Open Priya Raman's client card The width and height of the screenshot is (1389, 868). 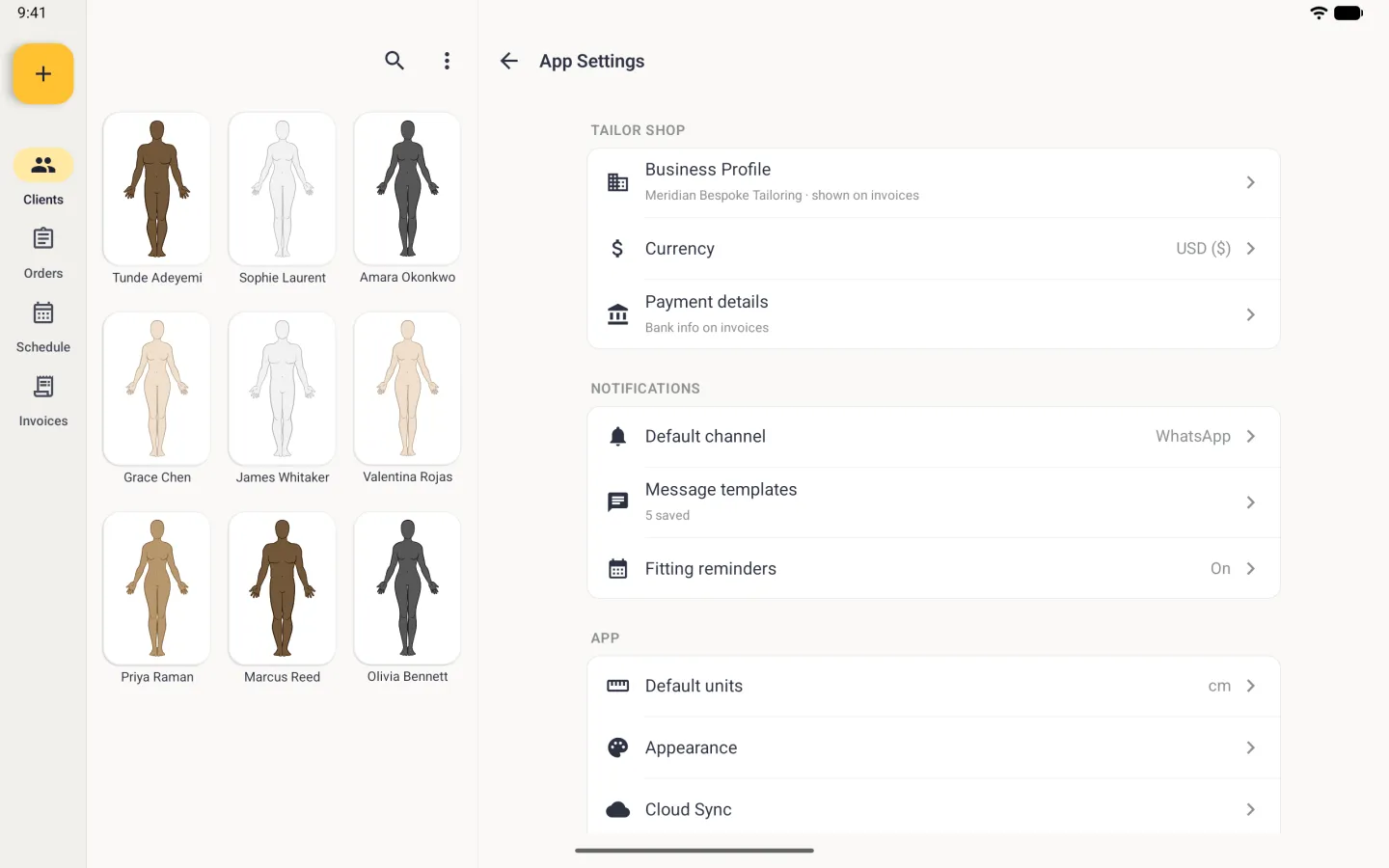(x=157, y=588)
